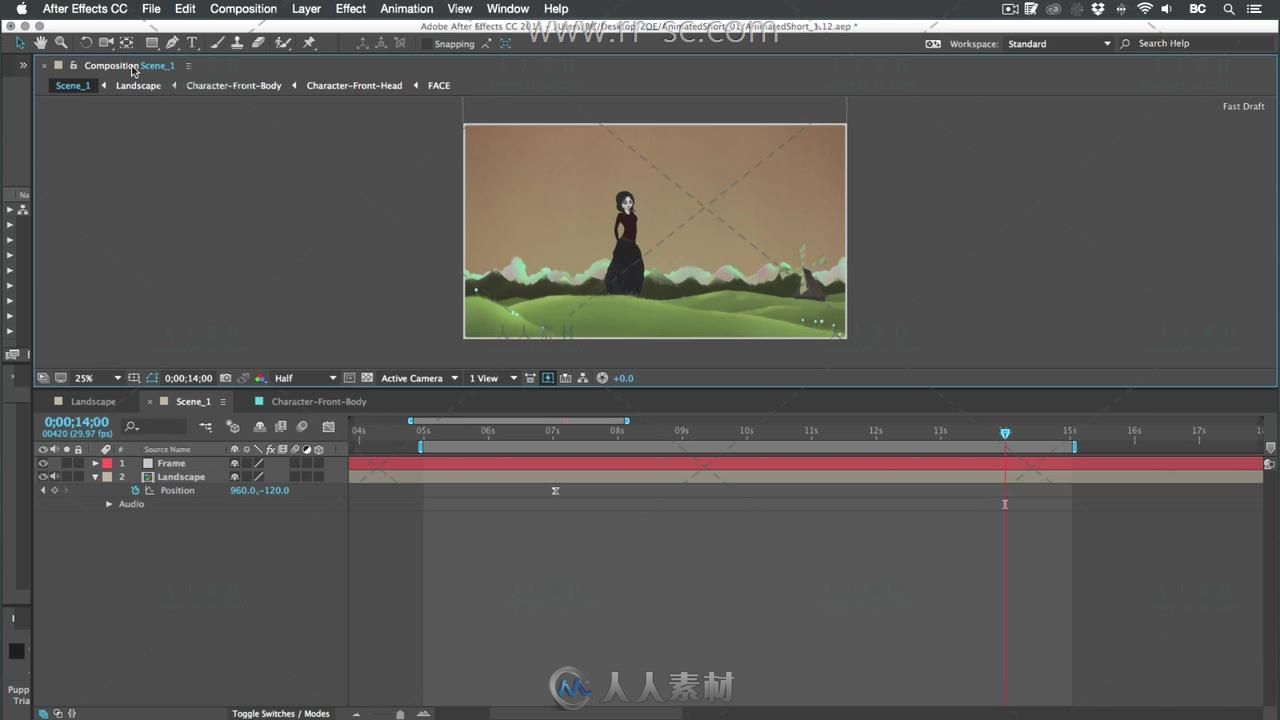Click the Frame layer red label color
Viewport: 1280px width, 720px height.
tap(107, 463)
